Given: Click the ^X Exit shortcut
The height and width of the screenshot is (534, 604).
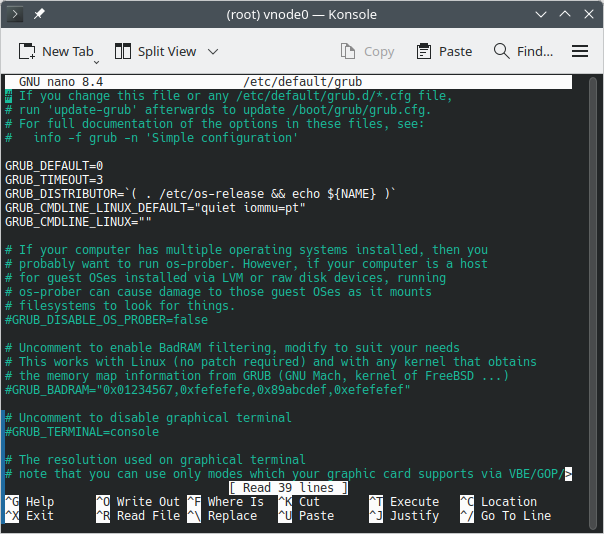Looking at the screenshot, I should coord(30,516).
